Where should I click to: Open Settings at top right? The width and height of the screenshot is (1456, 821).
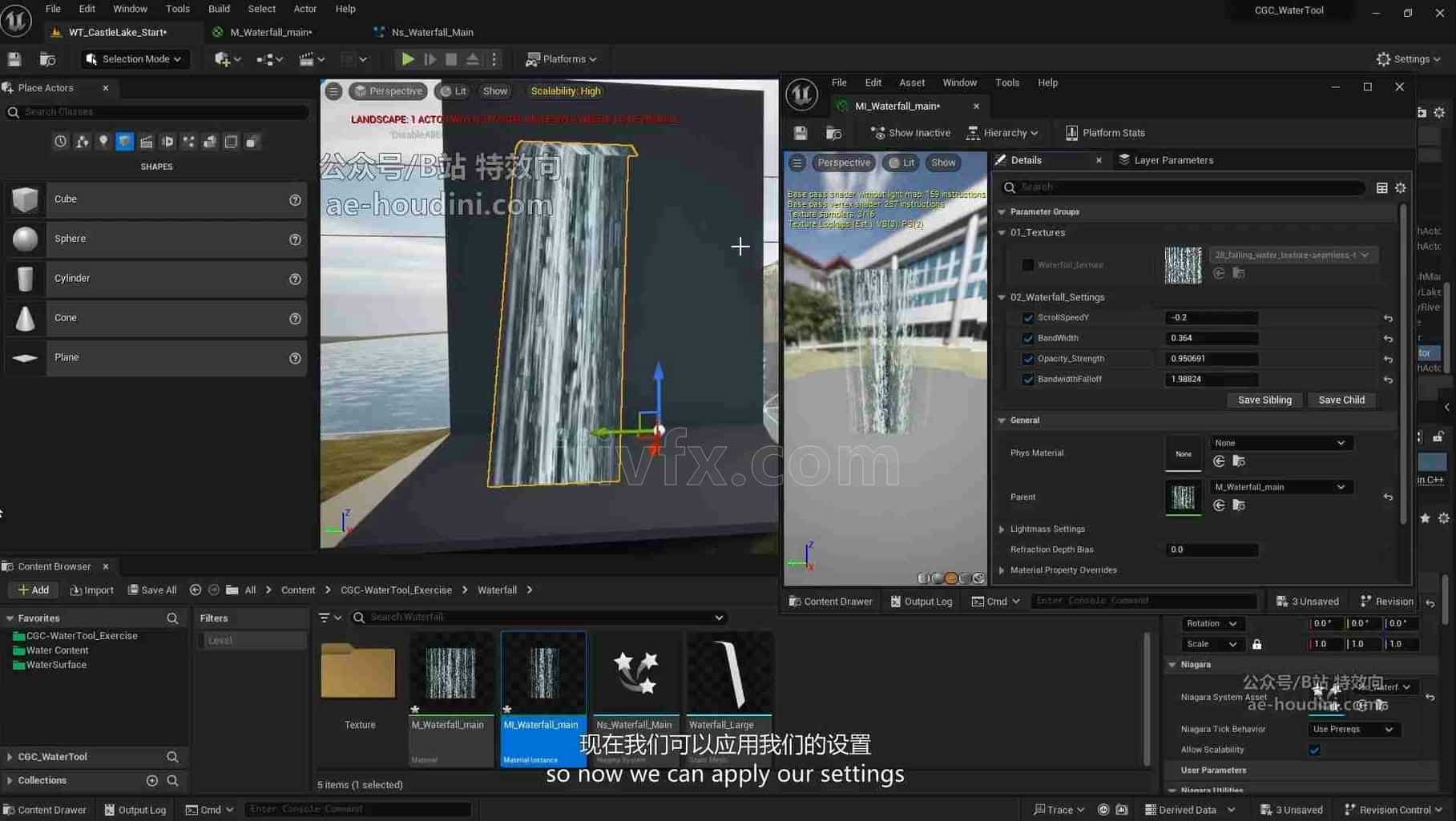click(x=1408, y=58)
